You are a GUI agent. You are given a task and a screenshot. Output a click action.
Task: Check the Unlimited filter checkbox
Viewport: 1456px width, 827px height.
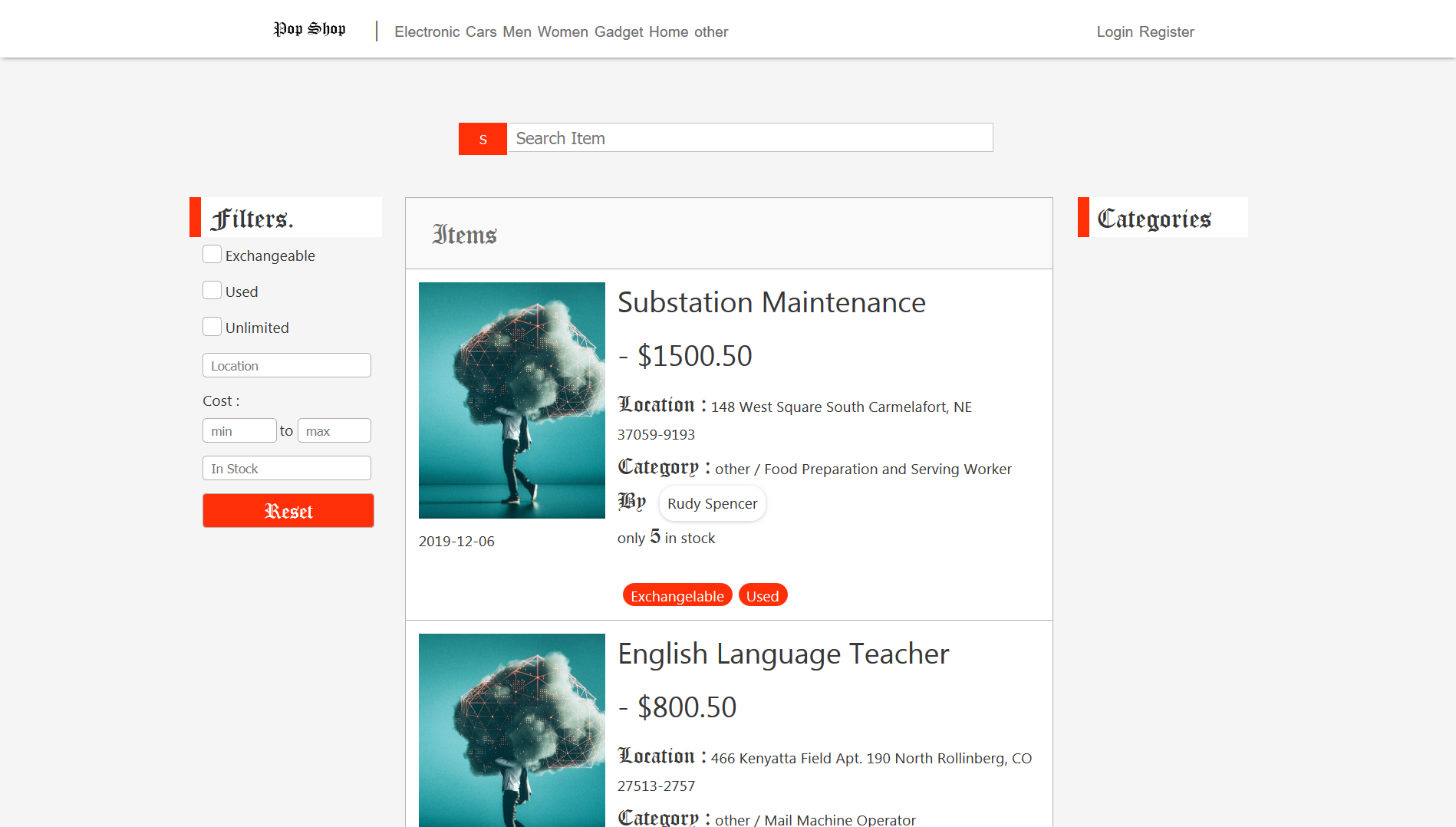coord(212,327)
